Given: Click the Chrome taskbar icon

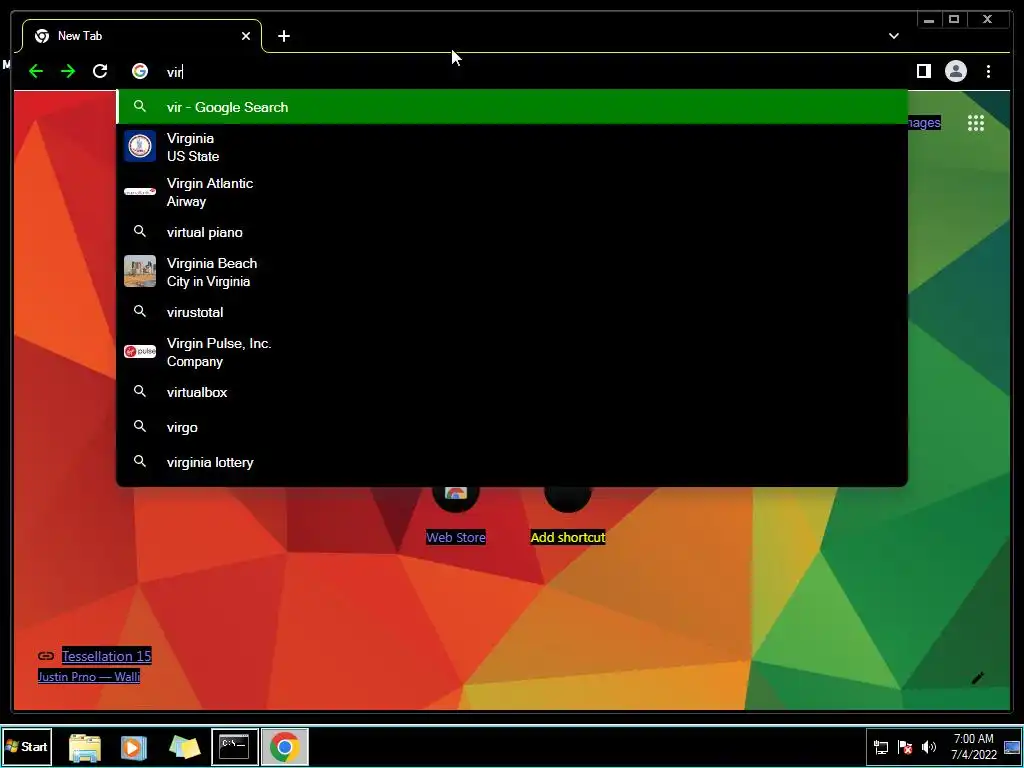Looking at the screenshot, I should click(285, 746).
